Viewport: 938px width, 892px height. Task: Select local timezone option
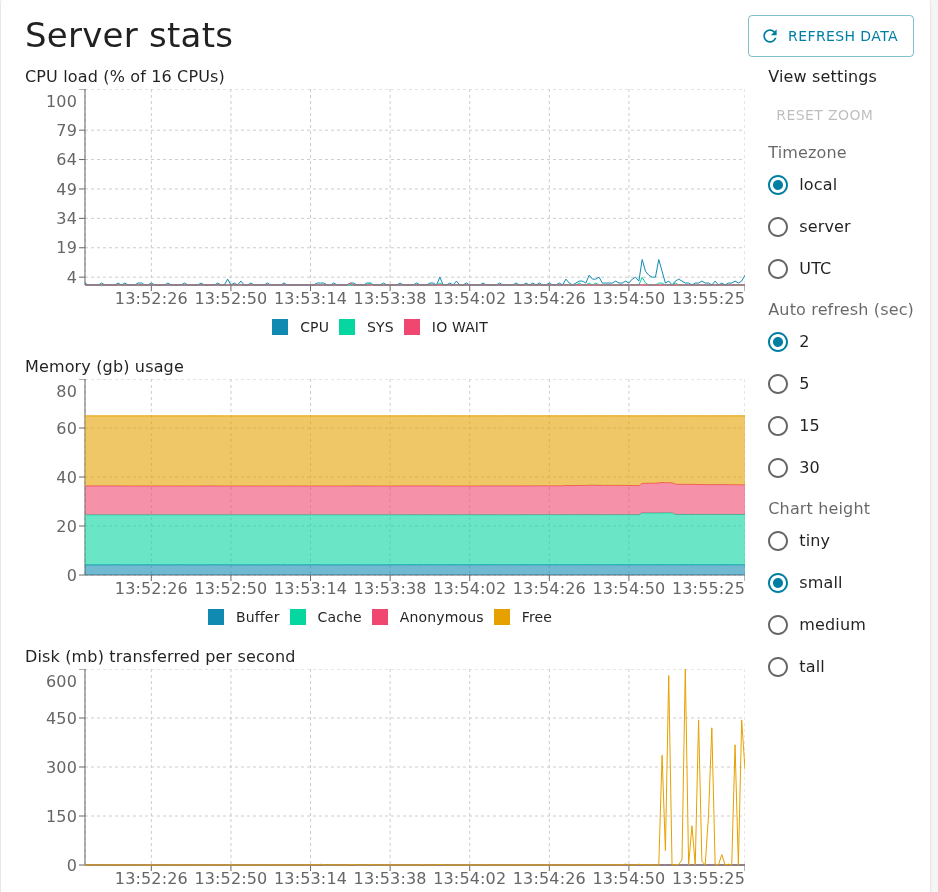[778, 185]
